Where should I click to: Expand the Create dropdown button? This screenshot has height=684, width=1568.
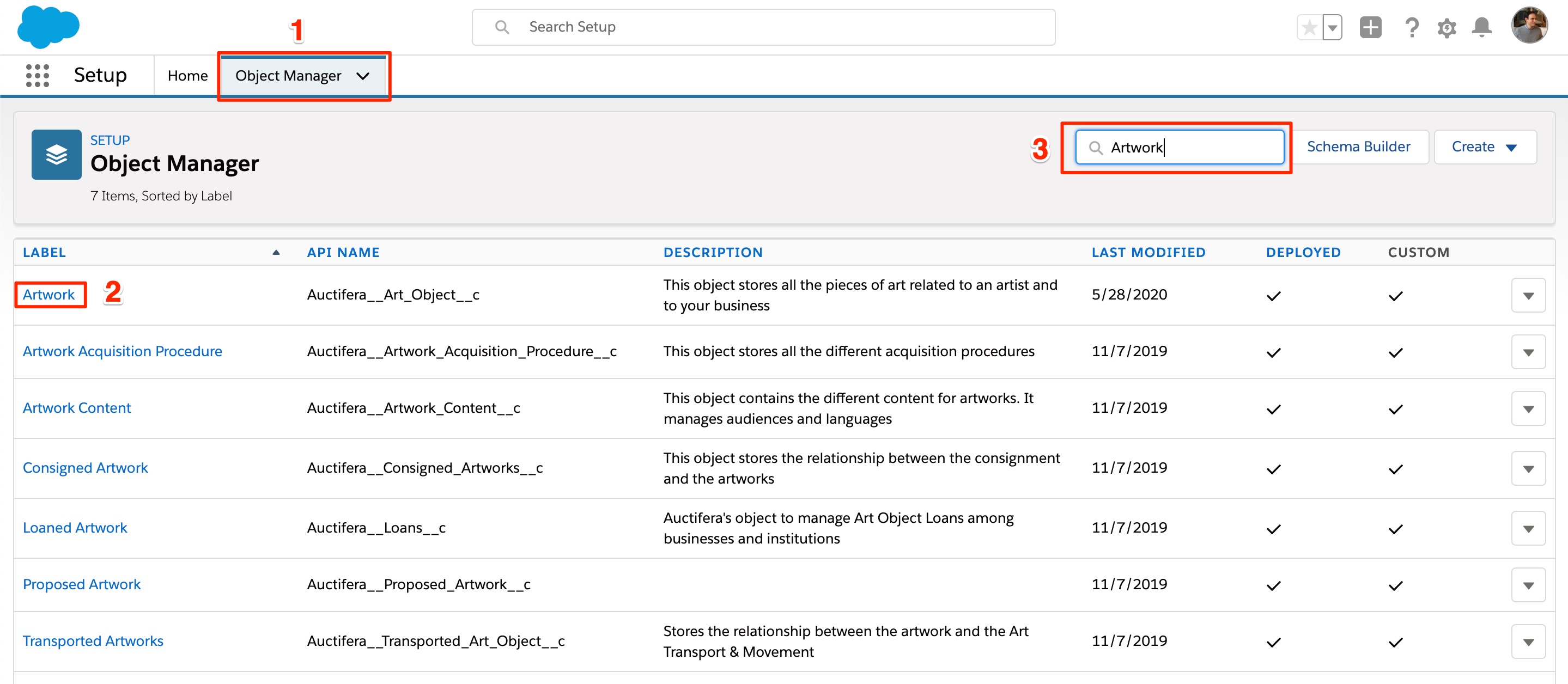1485,146
